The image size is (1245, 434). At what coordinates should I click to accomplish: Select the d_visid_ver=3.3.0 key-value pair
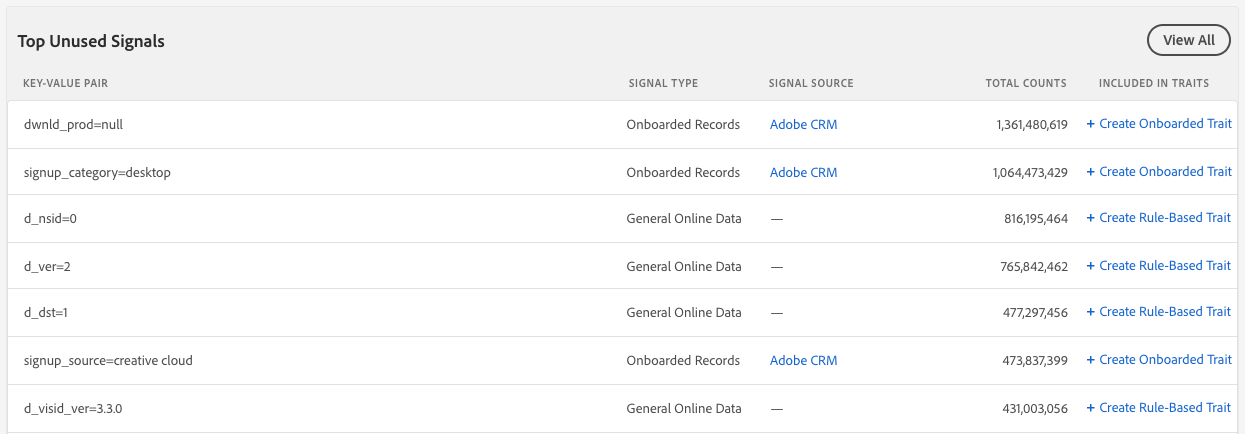(80, 408)
